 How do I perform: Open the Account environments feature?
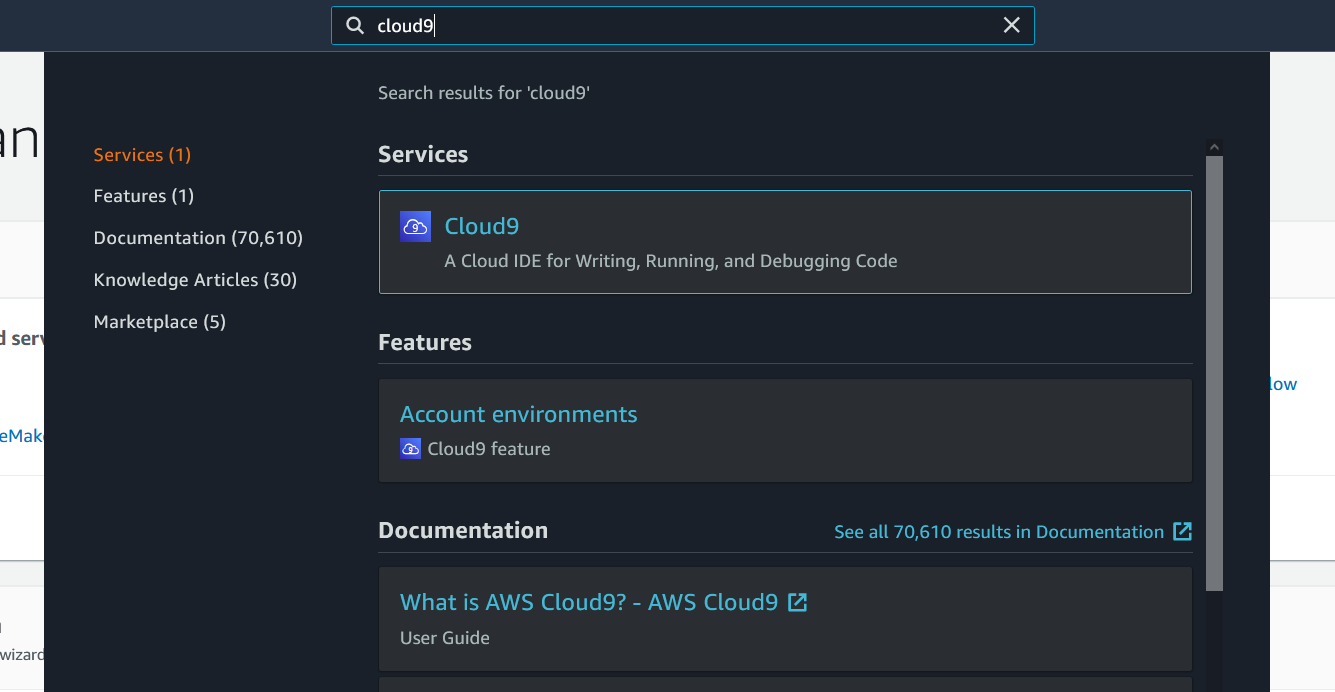coord(519,414)
